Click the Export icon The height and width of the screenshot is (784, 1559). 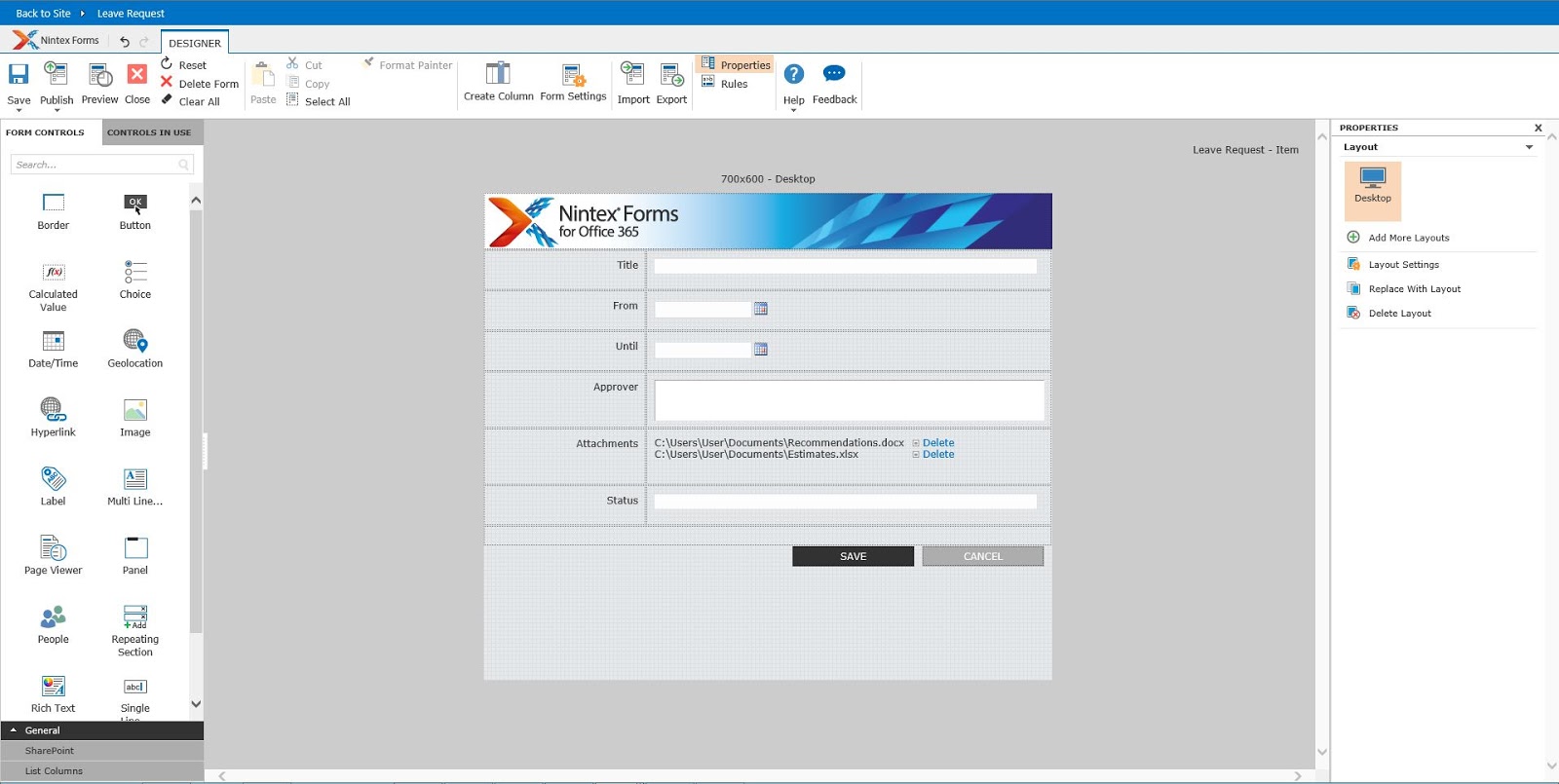[671, 74]
